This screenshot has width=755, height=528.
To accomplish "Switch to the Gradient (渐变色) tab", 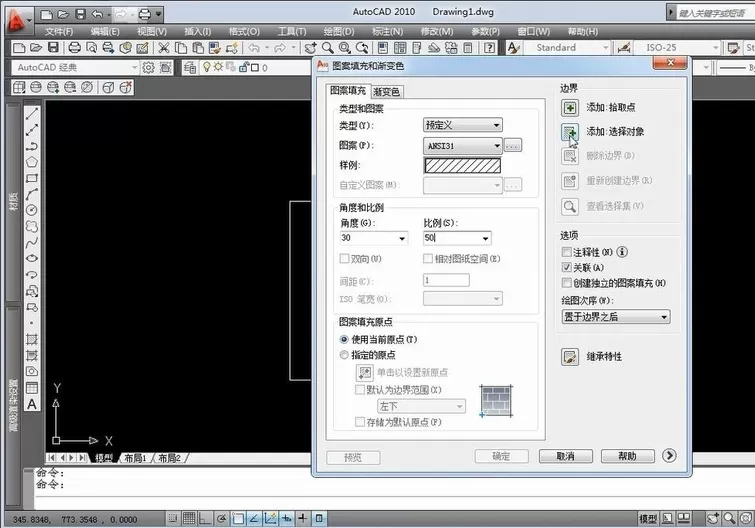I will pyautogui.click(x=386, y=91).
